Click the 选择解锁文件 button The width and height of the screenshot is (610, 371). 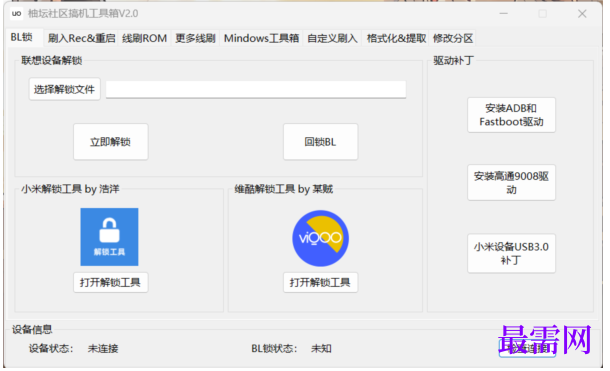[x=65, y=89]
